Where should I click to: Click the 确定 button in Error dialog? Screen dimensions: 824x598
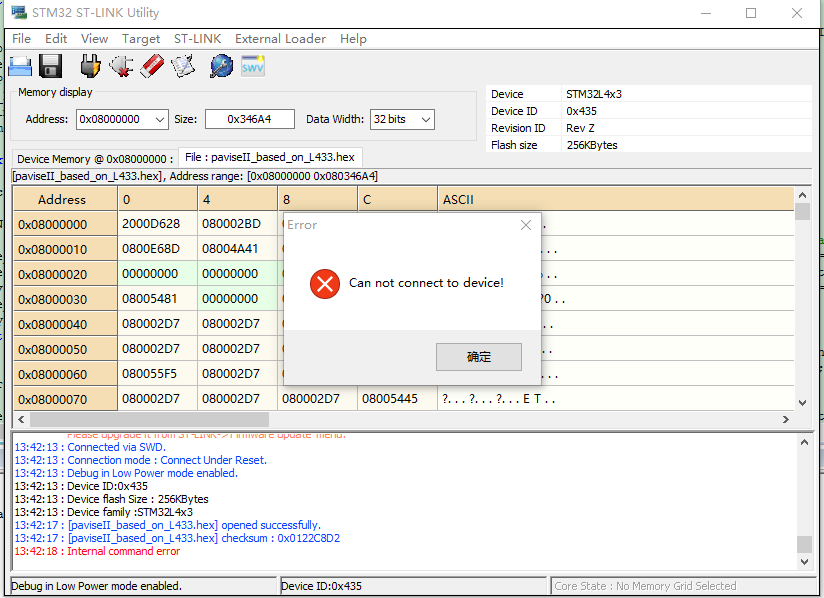(x=479, y=357)
